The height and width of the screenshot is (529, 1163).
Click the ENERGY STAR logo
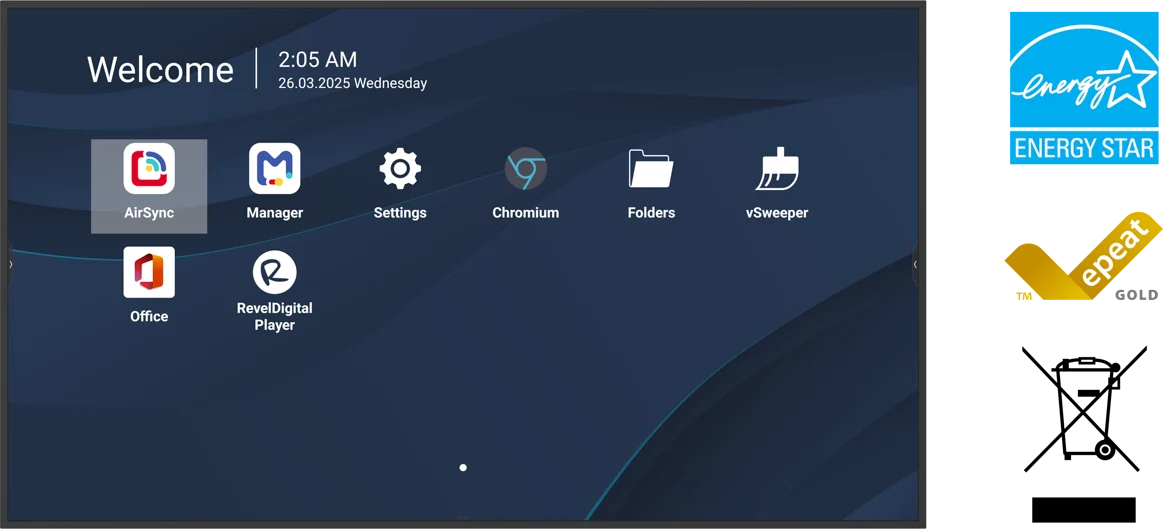pos(1084,88)
